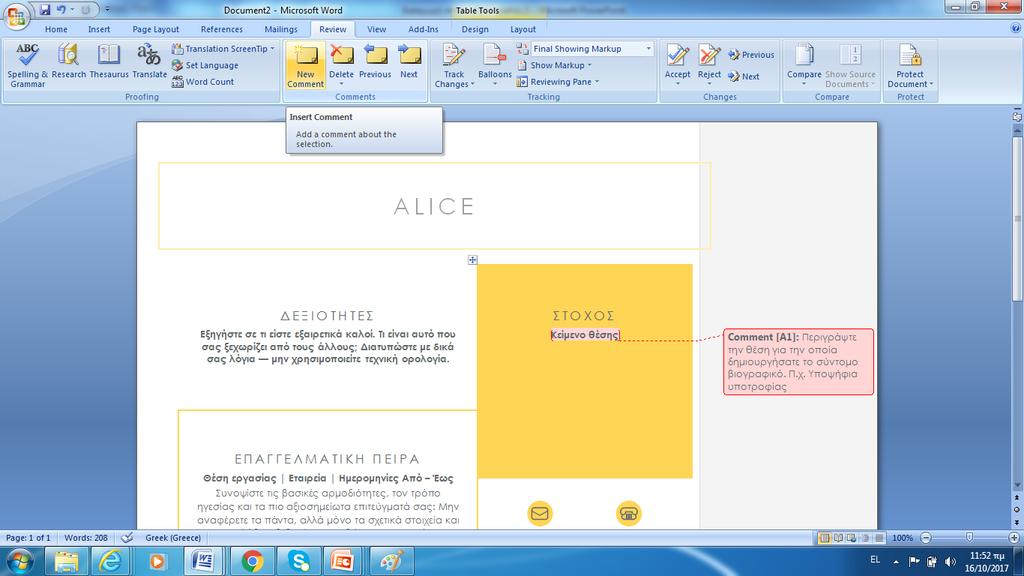The height and width of the screenshot is (576, 1024).
Task: Click the Office button
Action: tap(16, 16)
